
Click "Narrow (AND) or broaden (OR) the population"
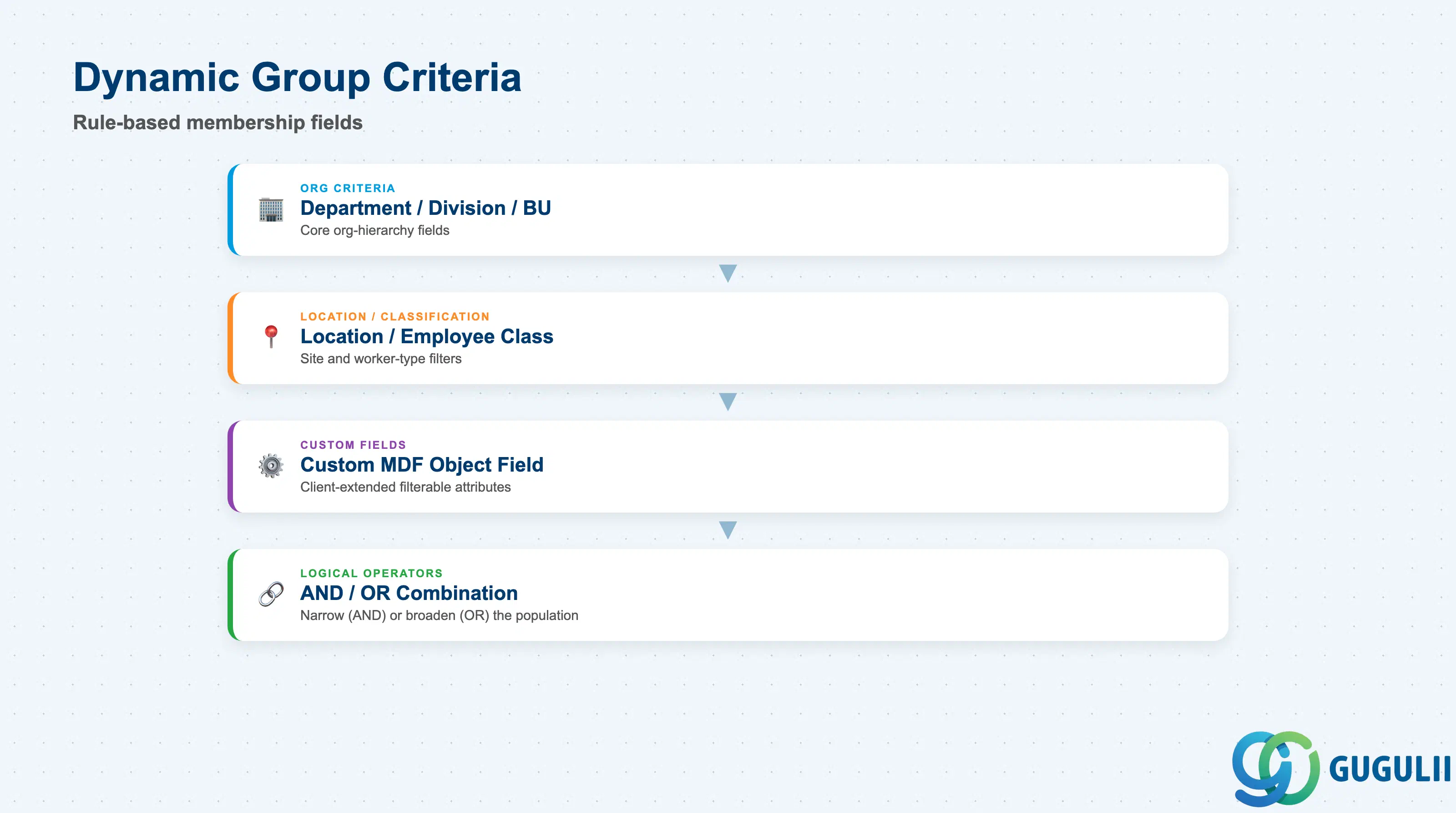(x=439, y=616)
